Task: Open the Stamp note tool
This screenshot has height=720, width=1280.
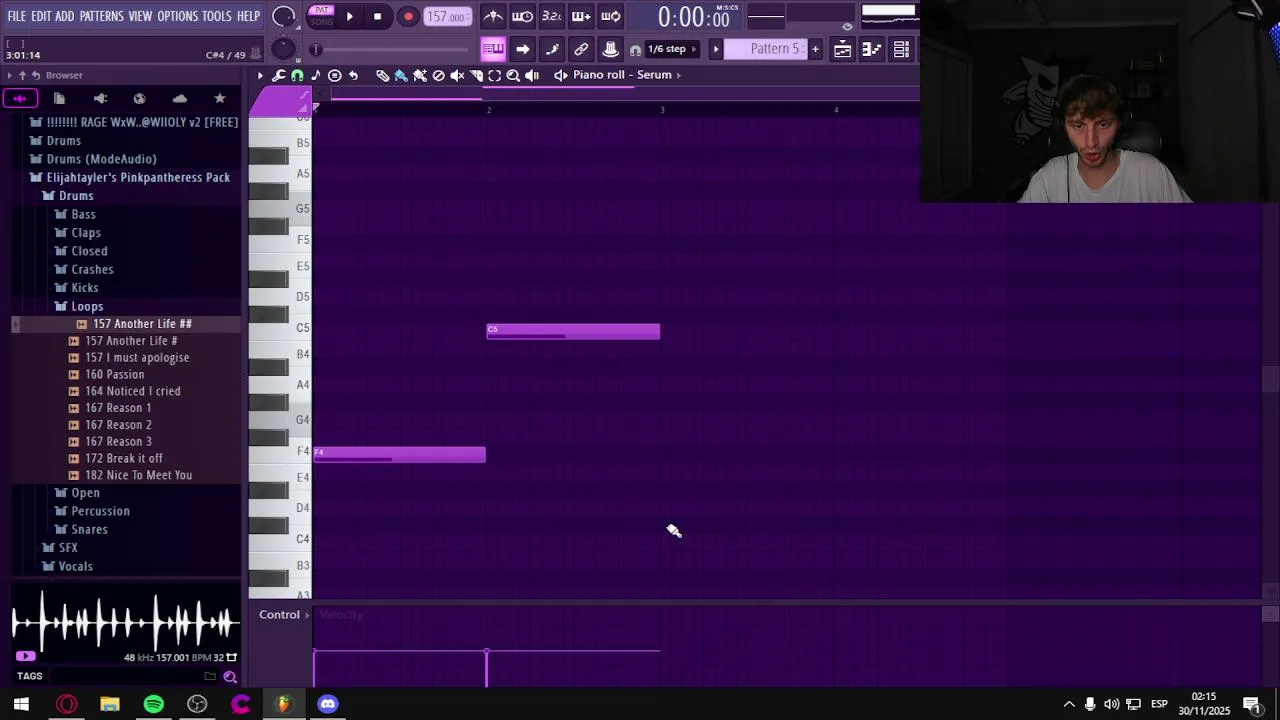Action: pyautogui.click(x=316, y=75)
